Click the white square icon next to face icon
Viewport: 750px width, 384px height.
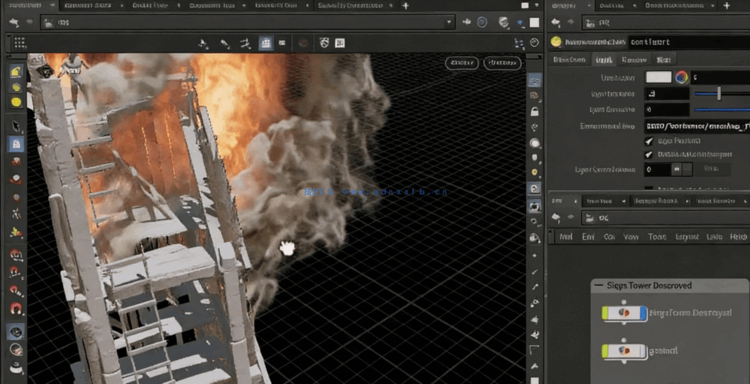(x=340, y=43)
